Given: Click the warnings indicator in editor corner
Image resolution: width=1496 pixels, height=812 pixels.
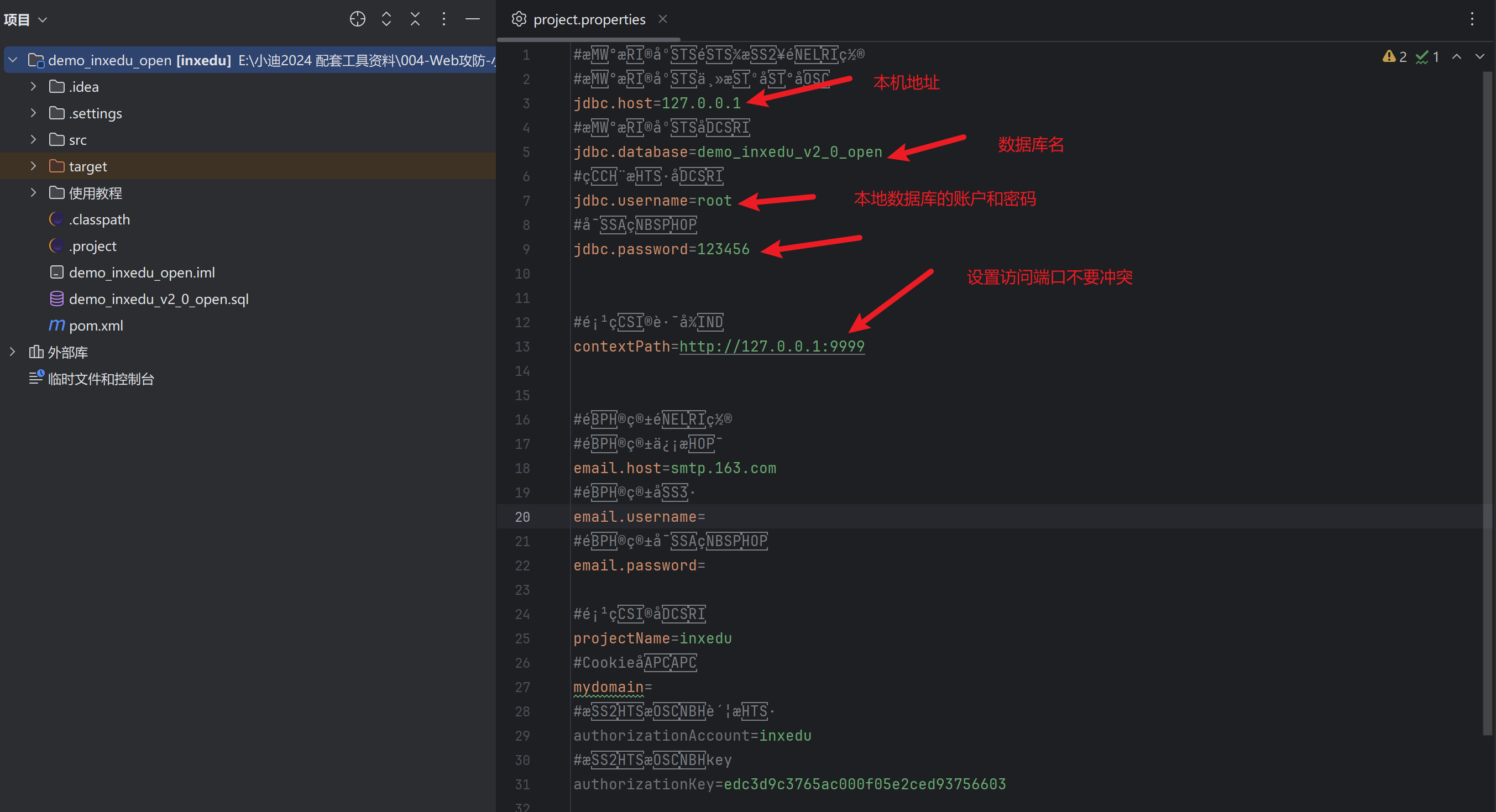Looking at the screenshot, I should click(1394, 56).
